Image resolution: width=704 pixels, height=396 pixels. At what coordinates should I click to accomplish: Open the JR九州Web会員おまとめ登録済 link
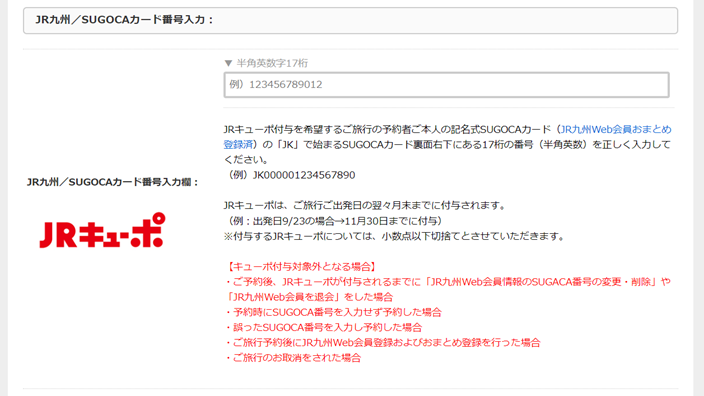coord(615,129)
